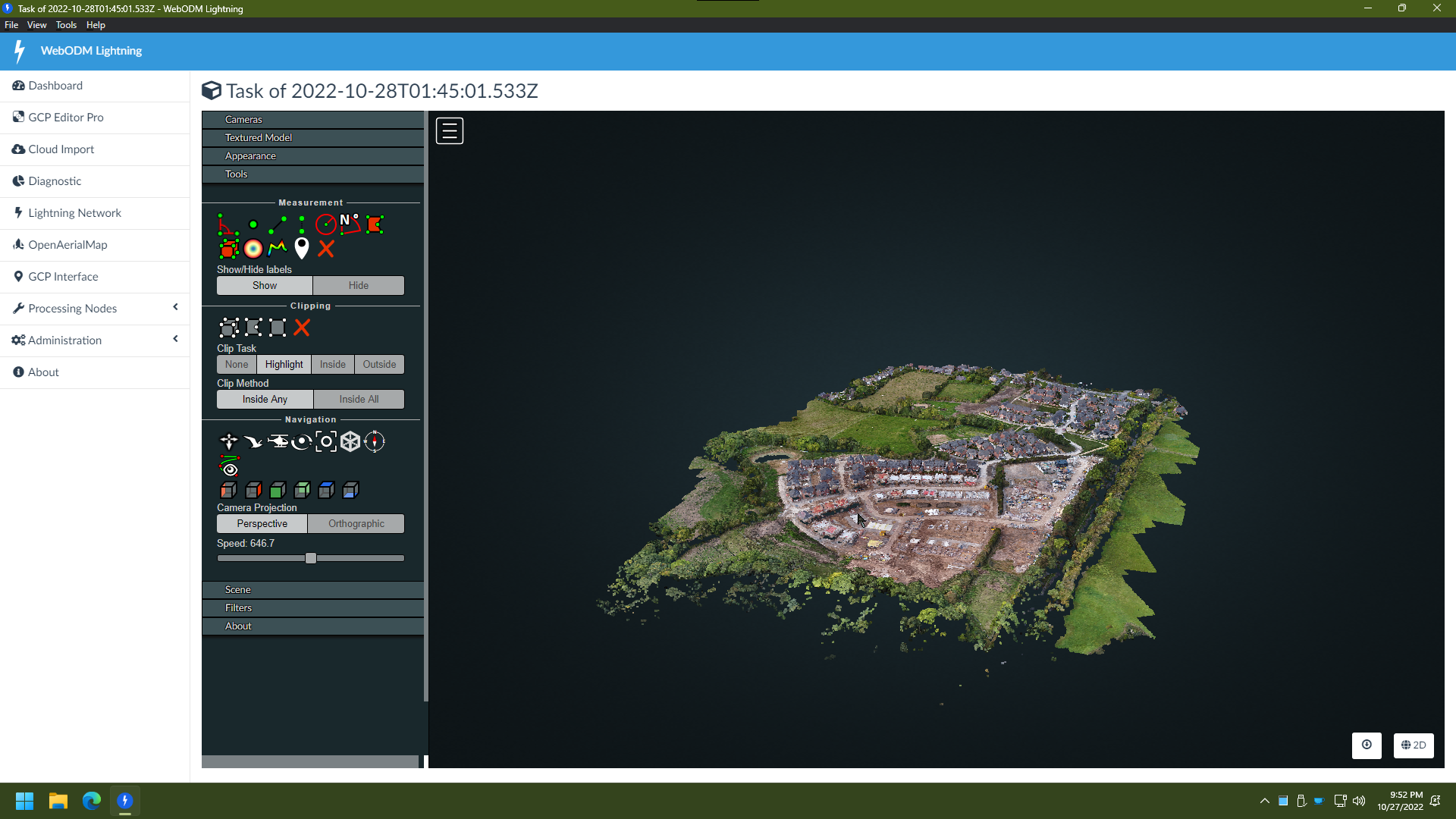Switch to Helicopter navigation mode

(x=279, y=441)
